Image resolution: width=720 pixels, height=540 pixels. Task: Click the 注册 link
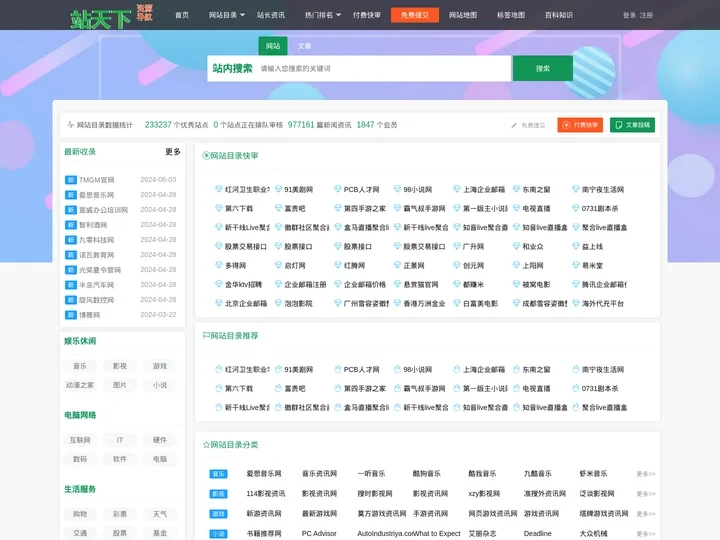coord(647,15)
